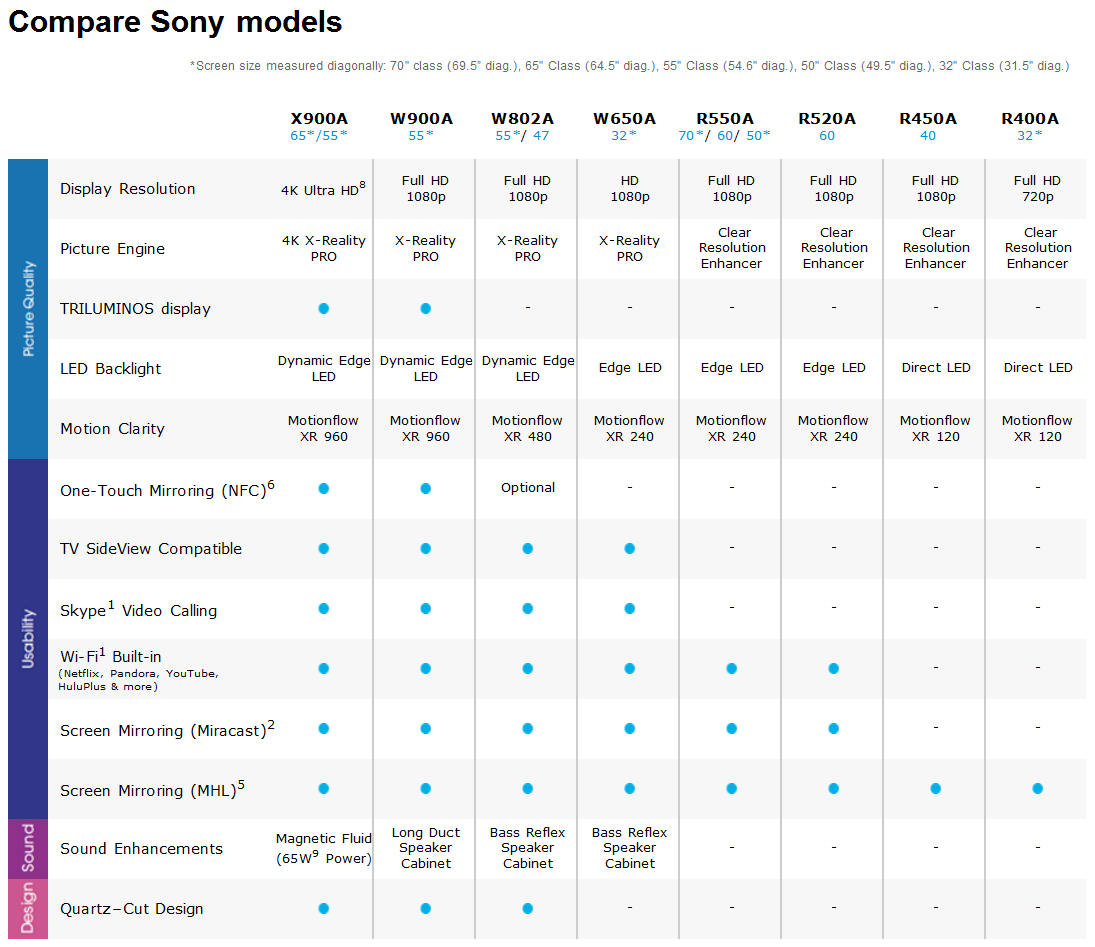Open the W802A model header
1095x947 pixels.
pyautogui.click(x=522, y=119)
